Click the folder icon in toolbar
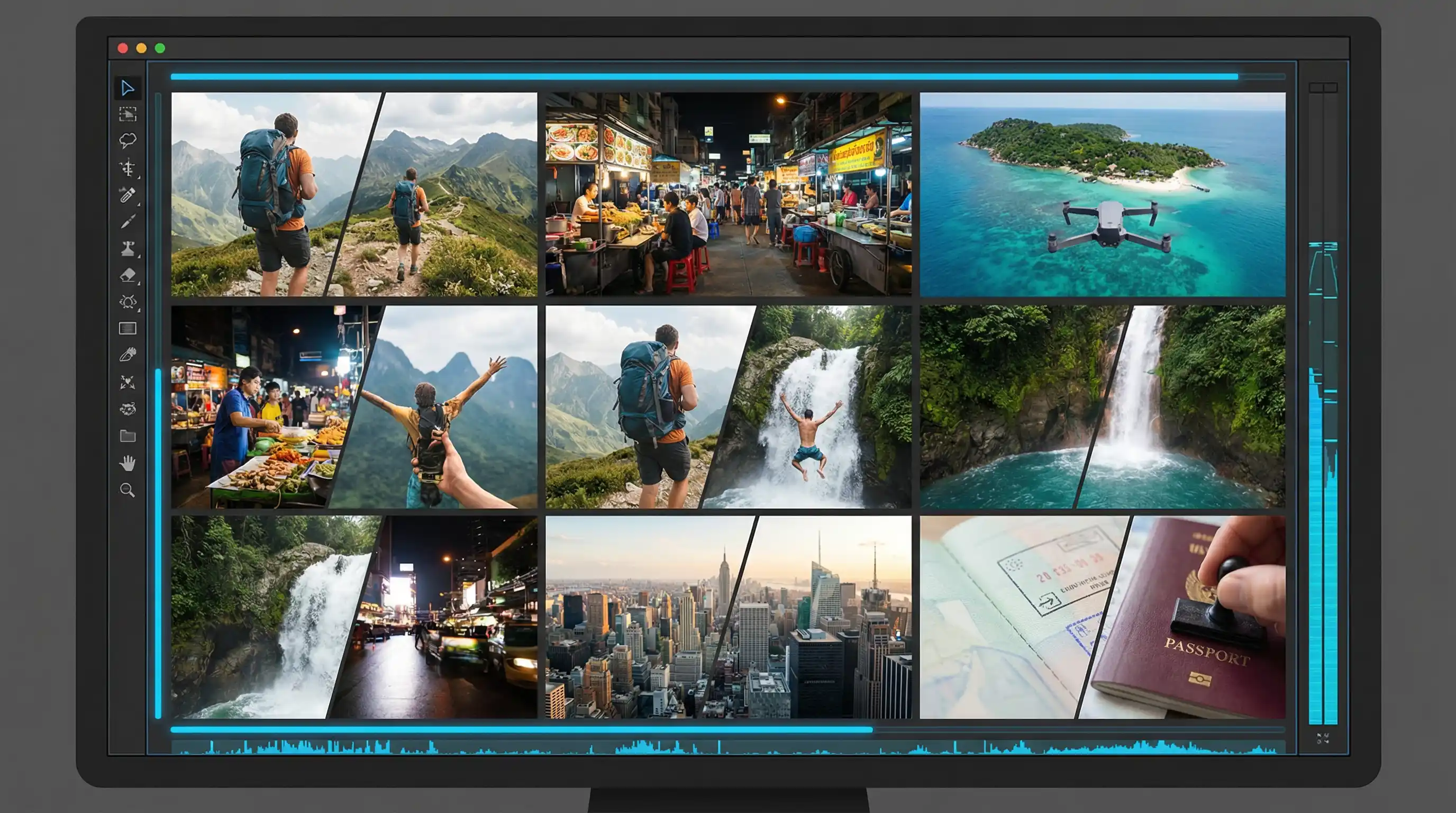The image size is (1456, 813). 127,436
